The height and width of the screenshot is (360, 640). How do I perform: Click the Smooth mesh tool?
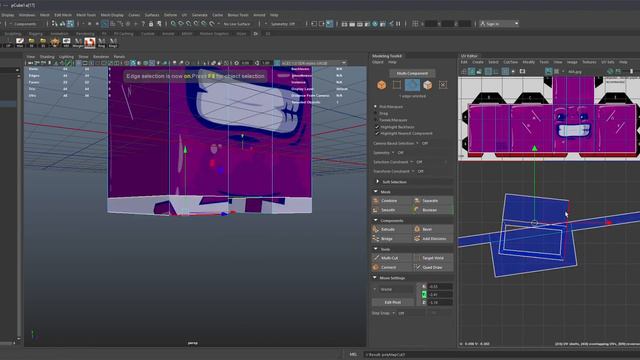point(391,210)
